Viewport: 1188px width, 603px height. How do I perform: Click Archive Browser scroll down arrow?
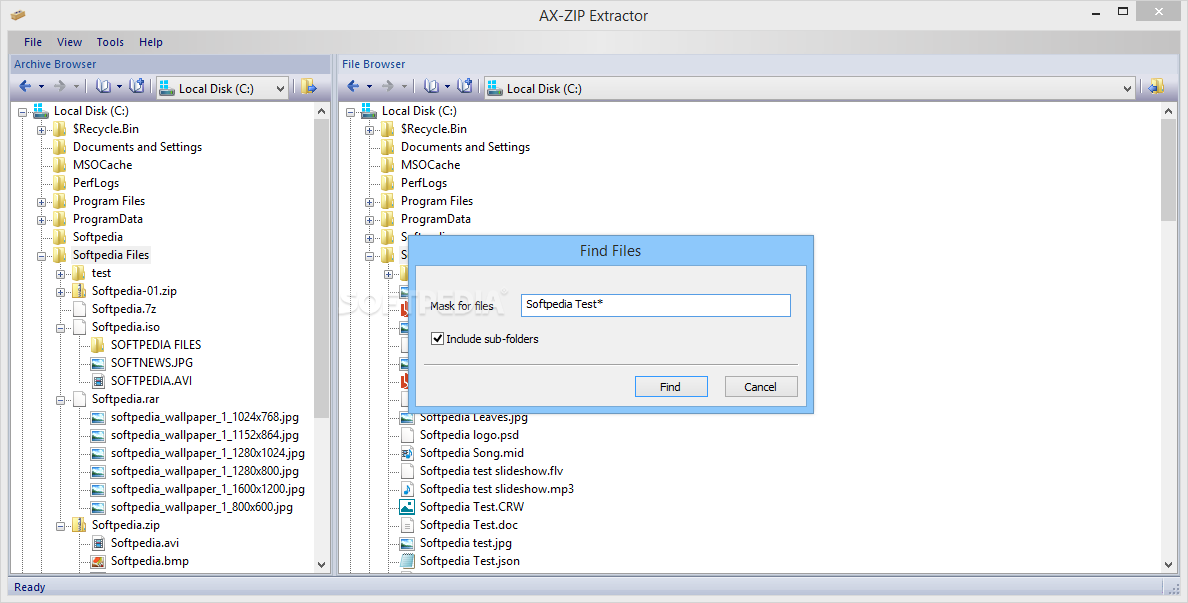tap(321, 564)
